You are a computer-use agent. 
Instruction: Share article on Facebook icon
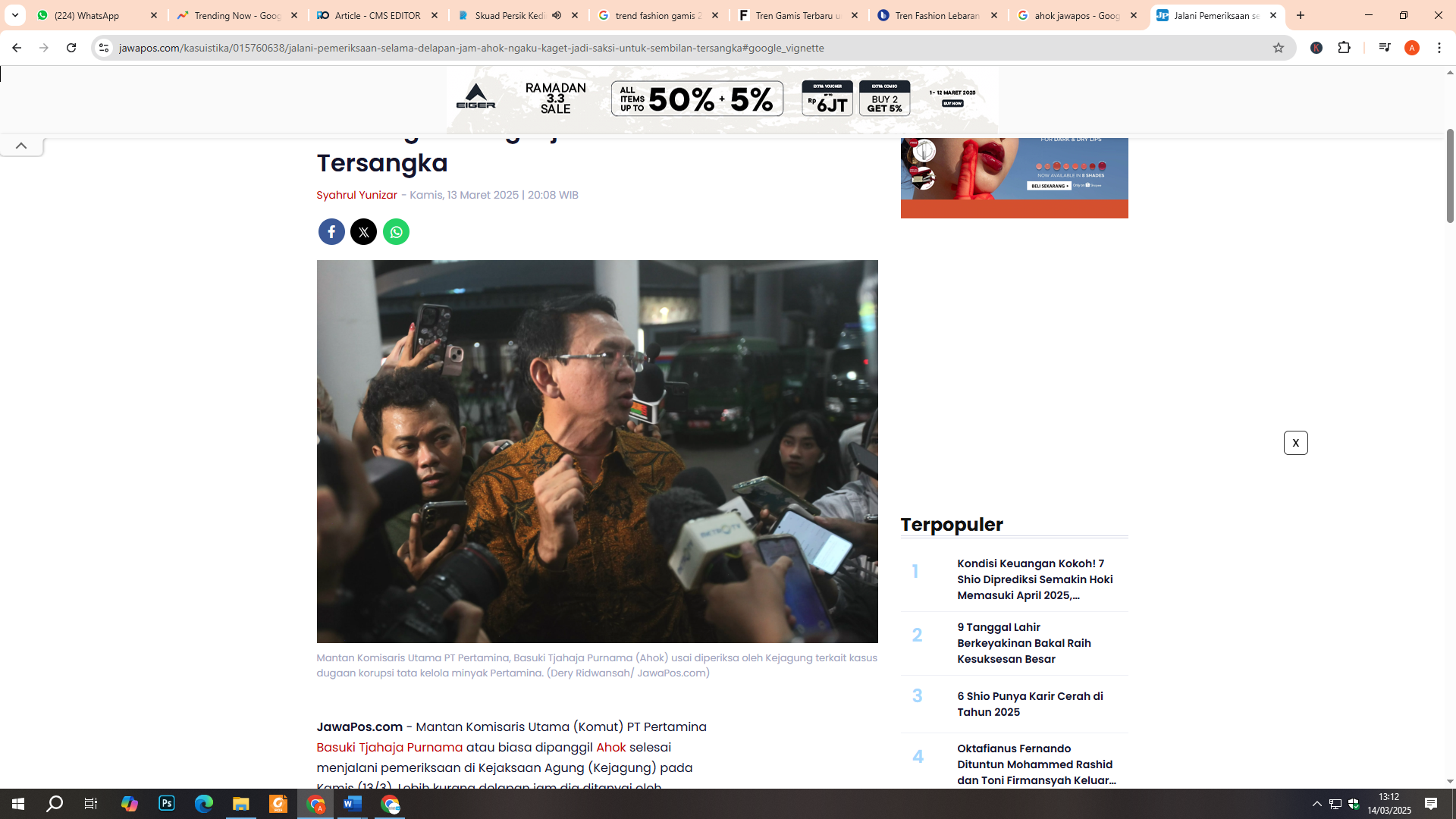[x=331, y=232]
